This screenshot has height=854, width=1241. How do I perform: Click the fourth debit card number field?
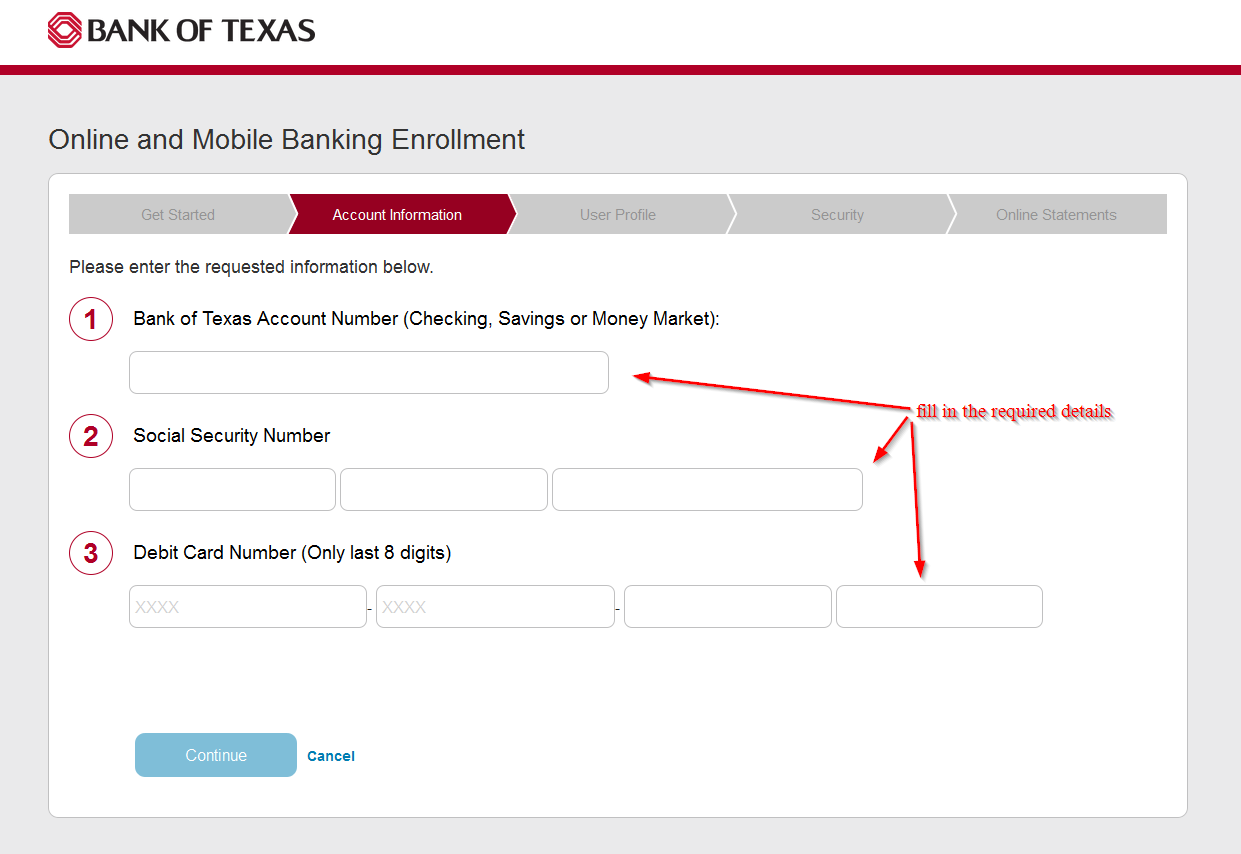[939, 606]
